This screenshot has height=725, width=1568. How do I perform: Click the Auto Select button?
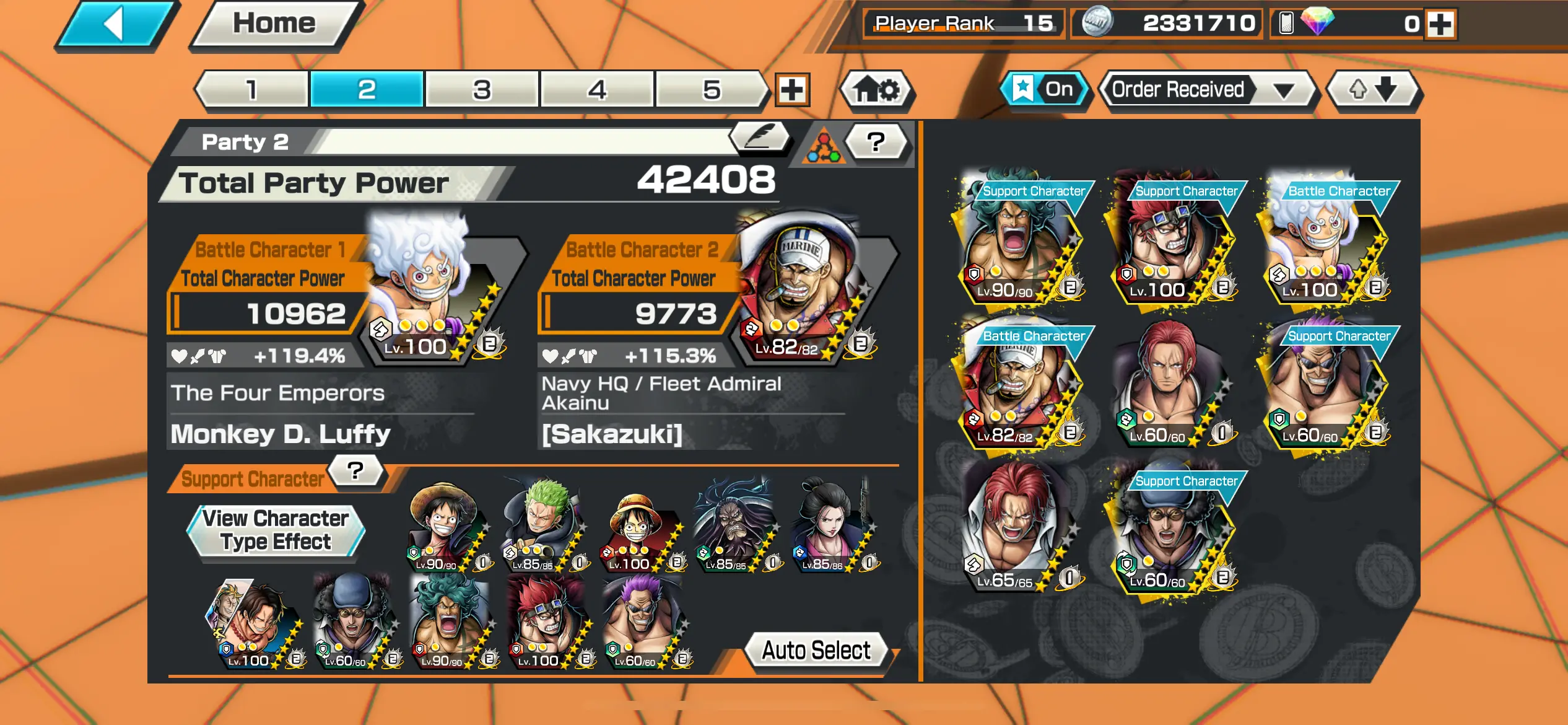coord(816,650)
